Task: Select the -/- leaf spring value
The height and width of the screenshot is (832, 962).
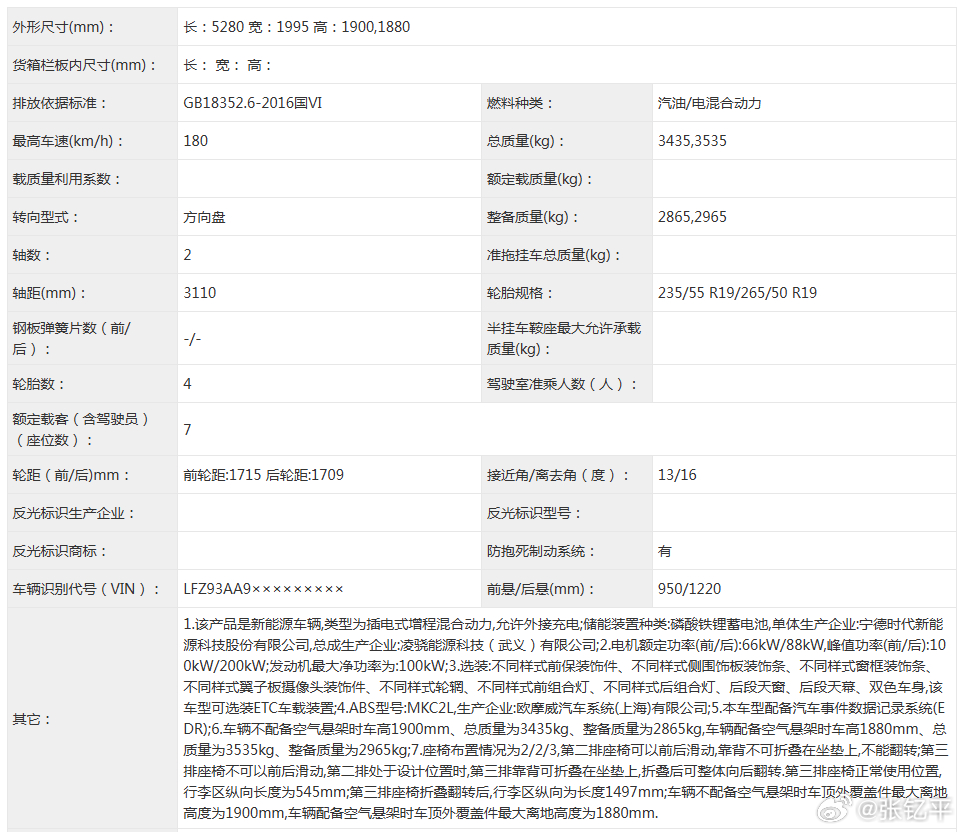Action: (192, 339)
